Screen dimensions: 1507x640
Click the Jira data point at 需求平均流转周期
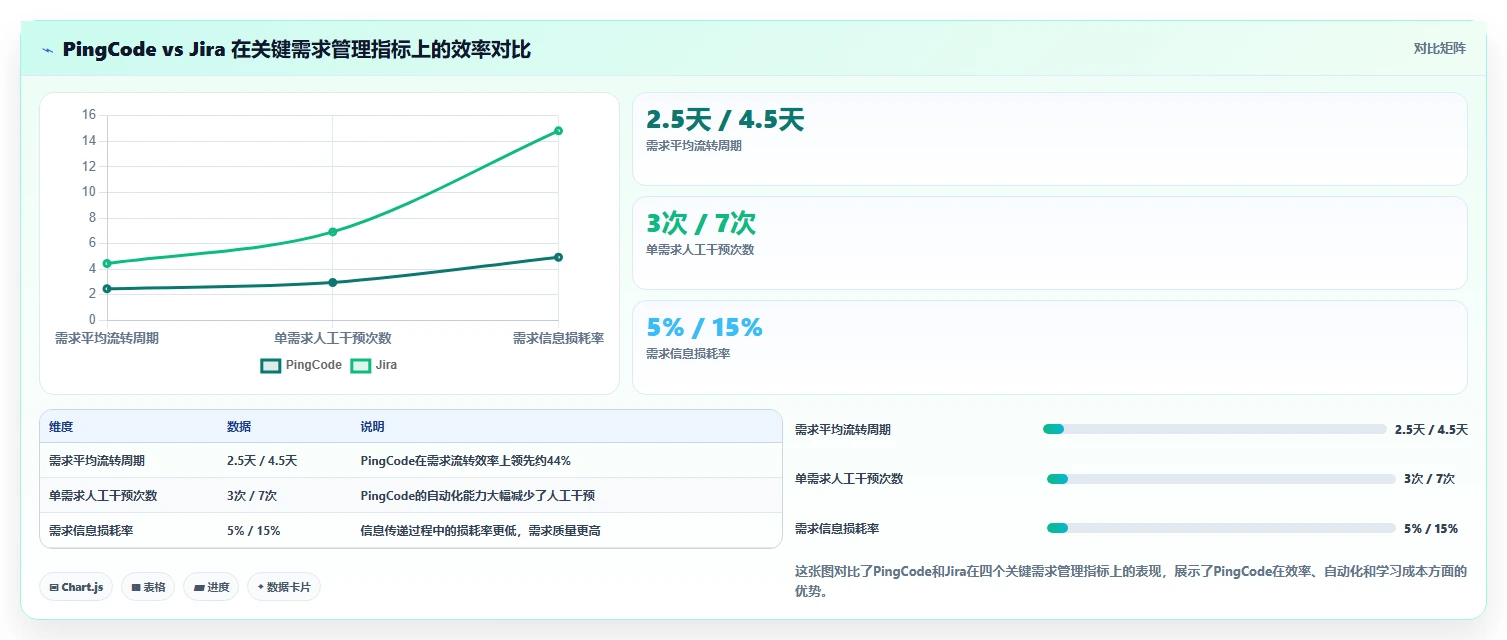(x=106, y=263)
